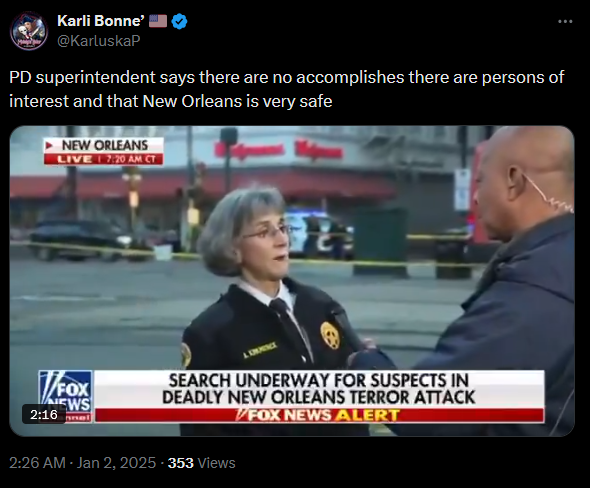Open the three-dot more options menu

coord(565,22)
